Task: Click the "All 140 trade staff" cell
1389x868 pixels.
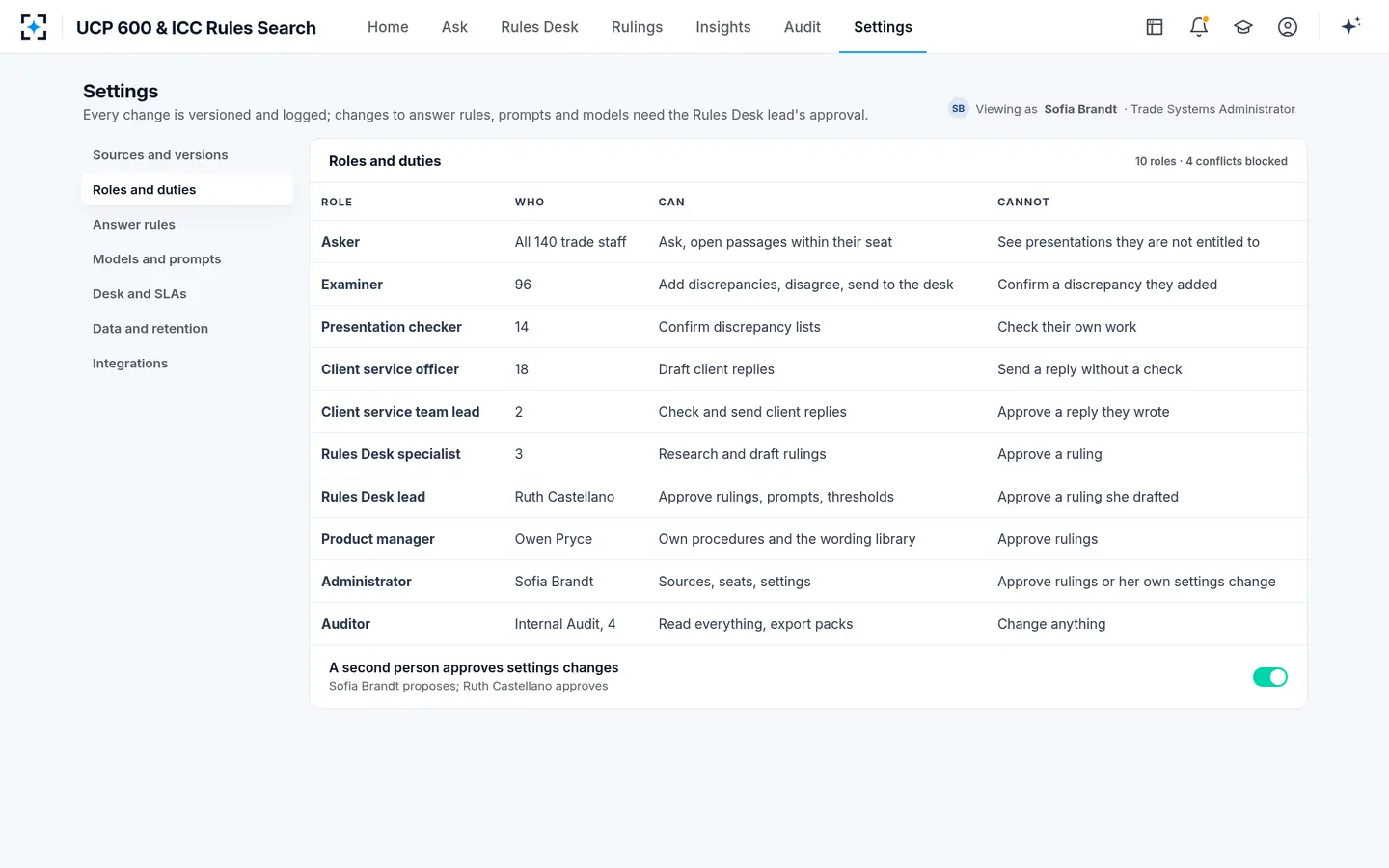Action: (571, 242)
